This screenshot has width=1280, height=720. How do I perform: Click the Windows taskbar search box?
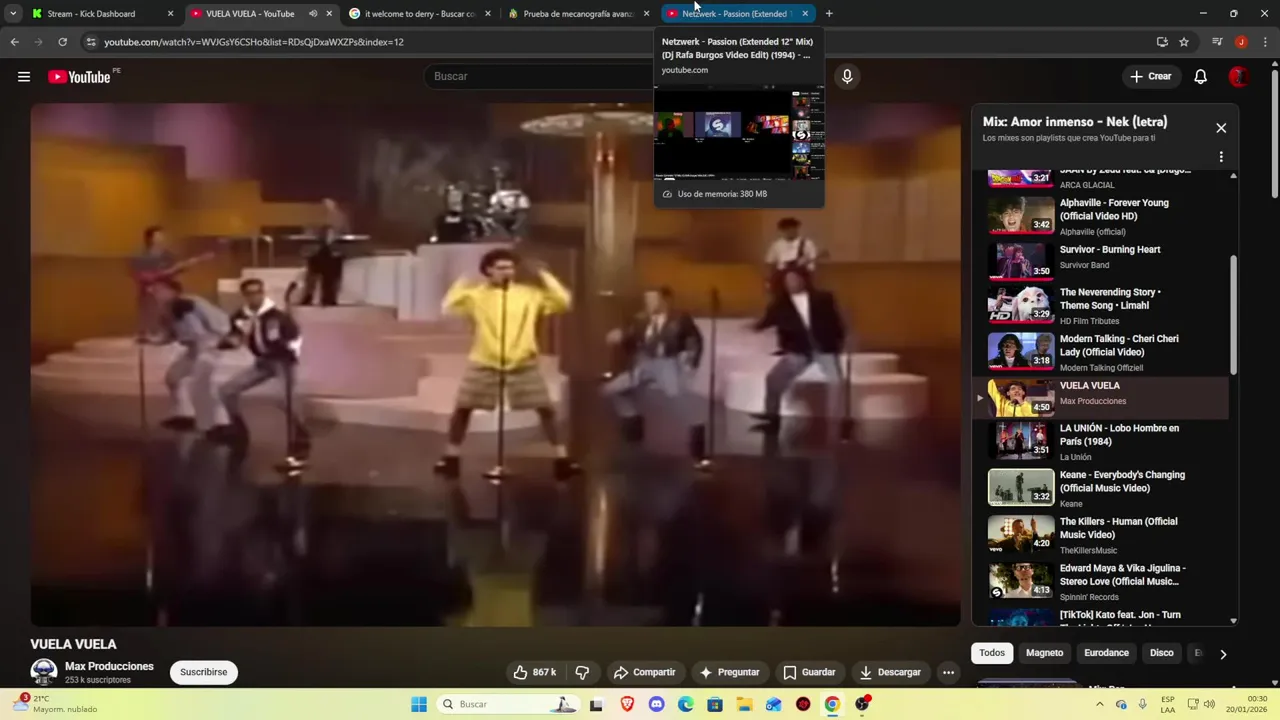pyautogui.click(x=508, y=704)
